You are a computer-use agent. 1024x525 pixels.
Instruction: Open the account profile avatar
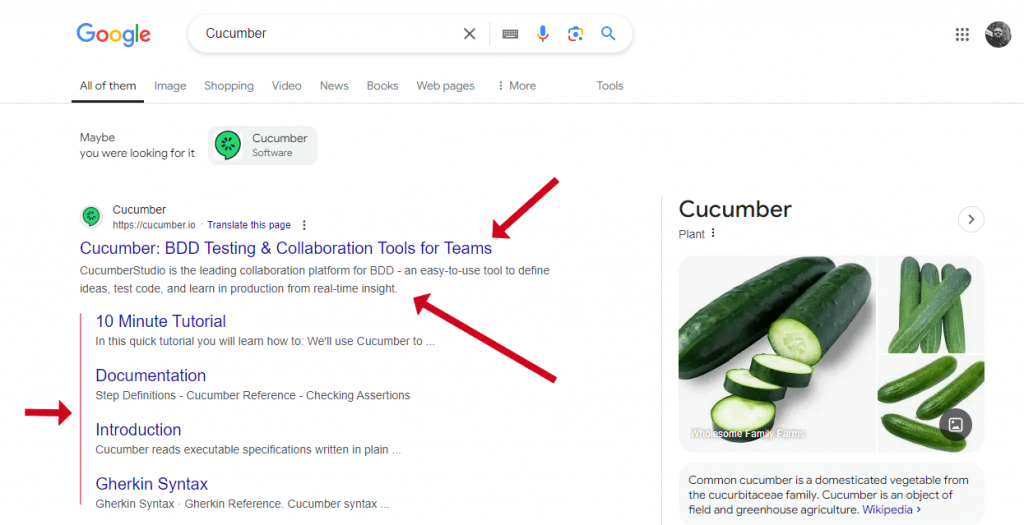998,35
